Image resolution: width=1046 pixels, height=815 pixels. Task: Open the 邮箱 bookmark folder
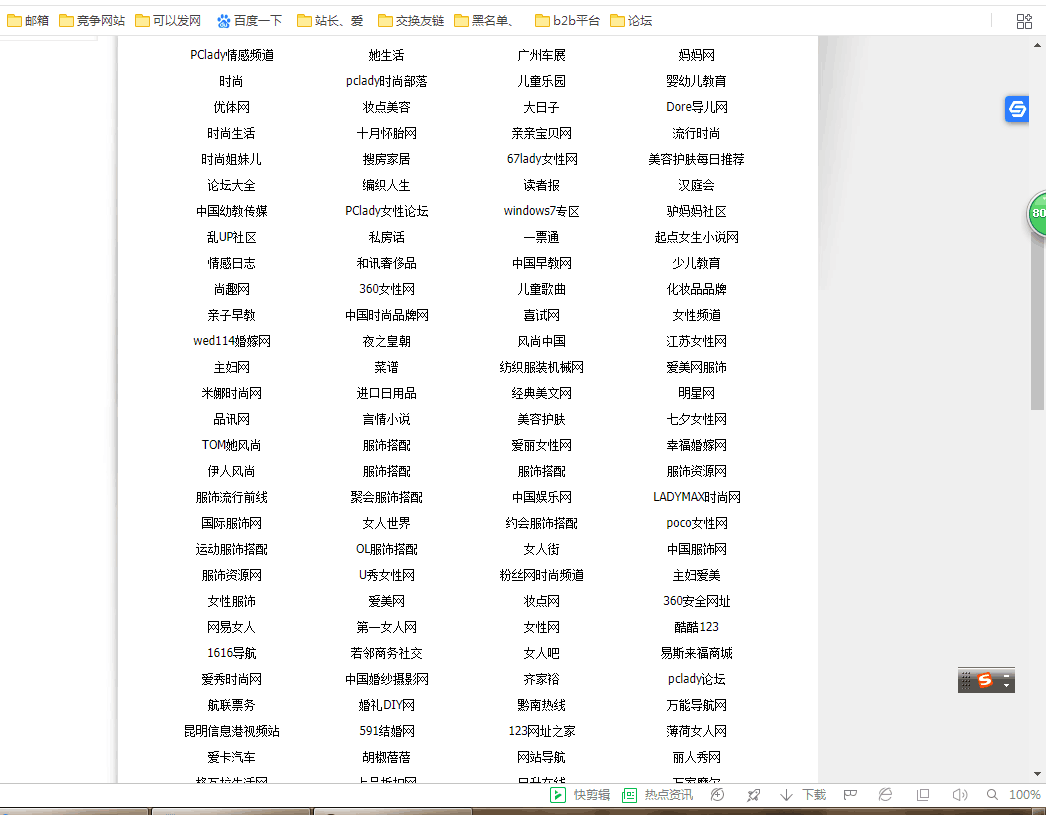click(28, 21)
